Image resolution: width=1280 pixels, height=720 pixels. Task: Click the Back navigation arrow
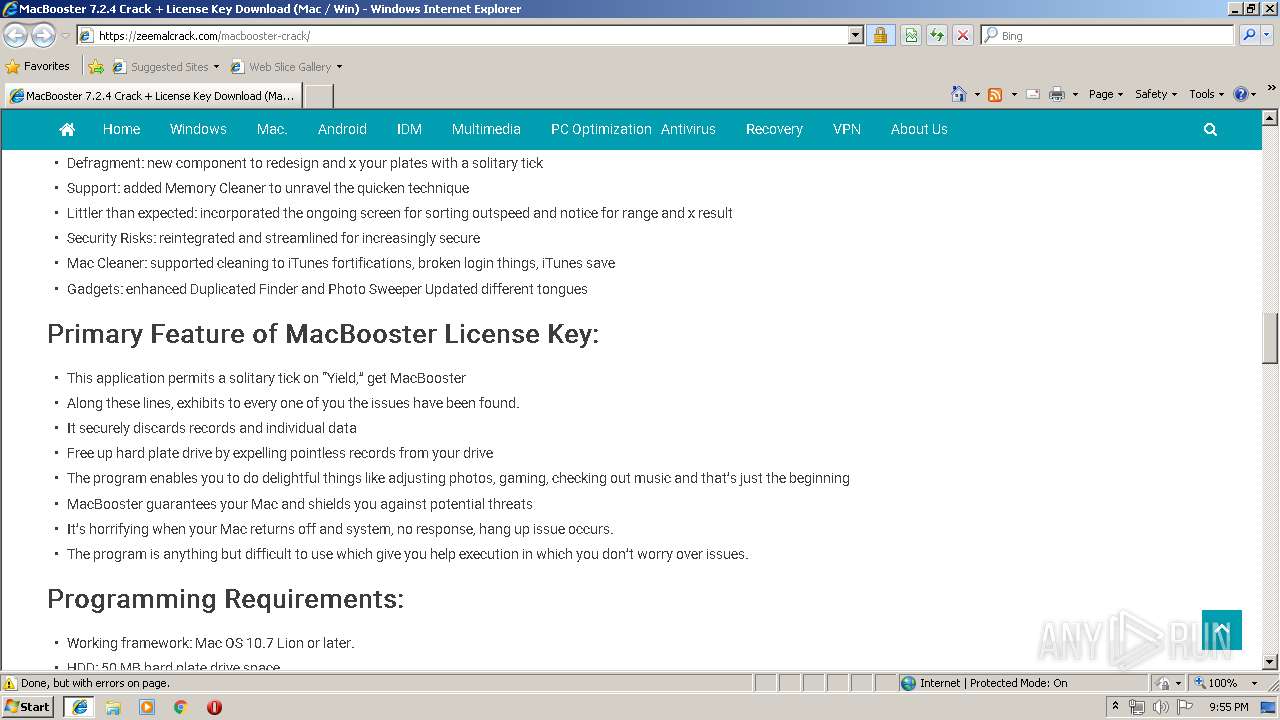tap(15, 36)
